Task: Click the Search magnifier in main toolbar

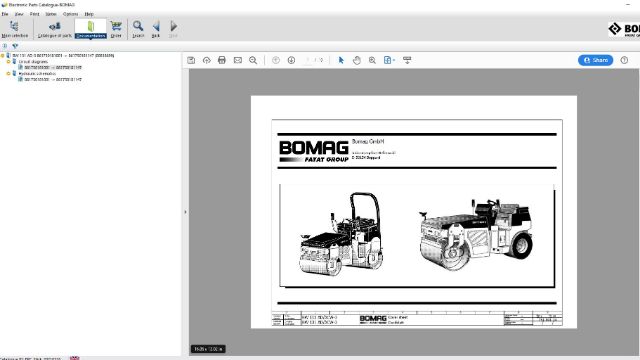Action: tap(138, 29)
